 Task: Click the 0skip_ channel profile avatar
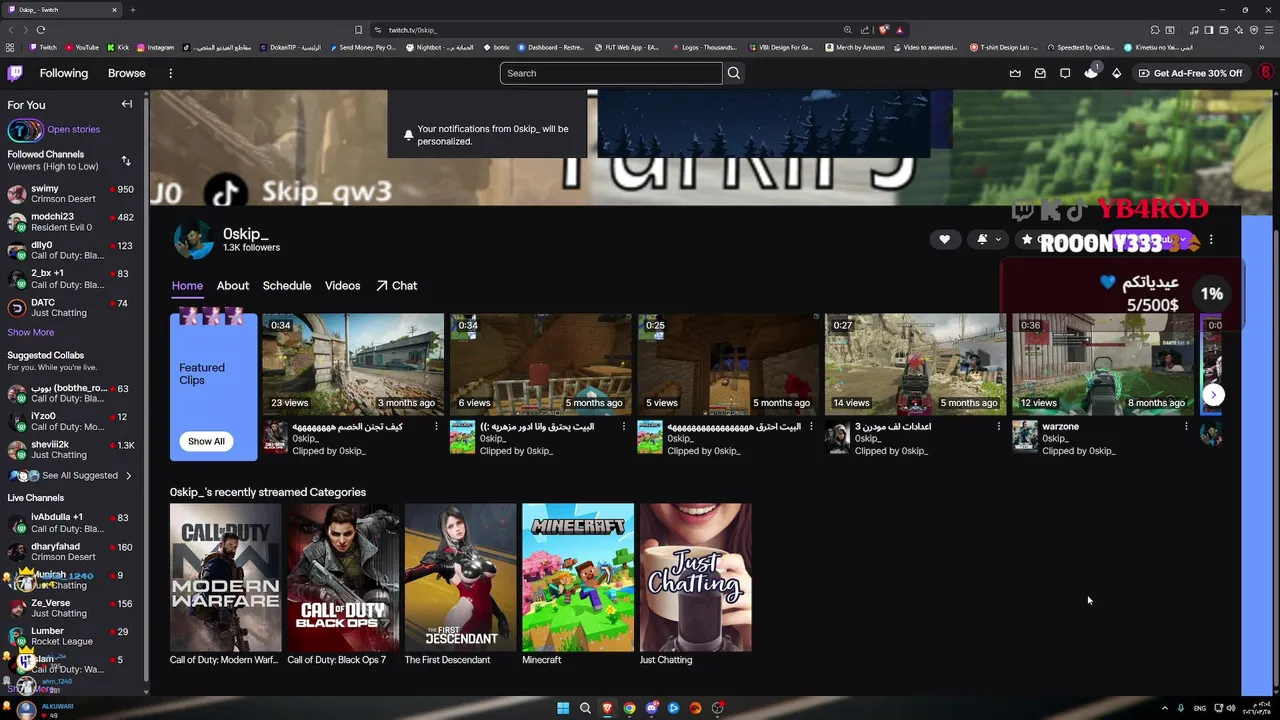(194, 240)
